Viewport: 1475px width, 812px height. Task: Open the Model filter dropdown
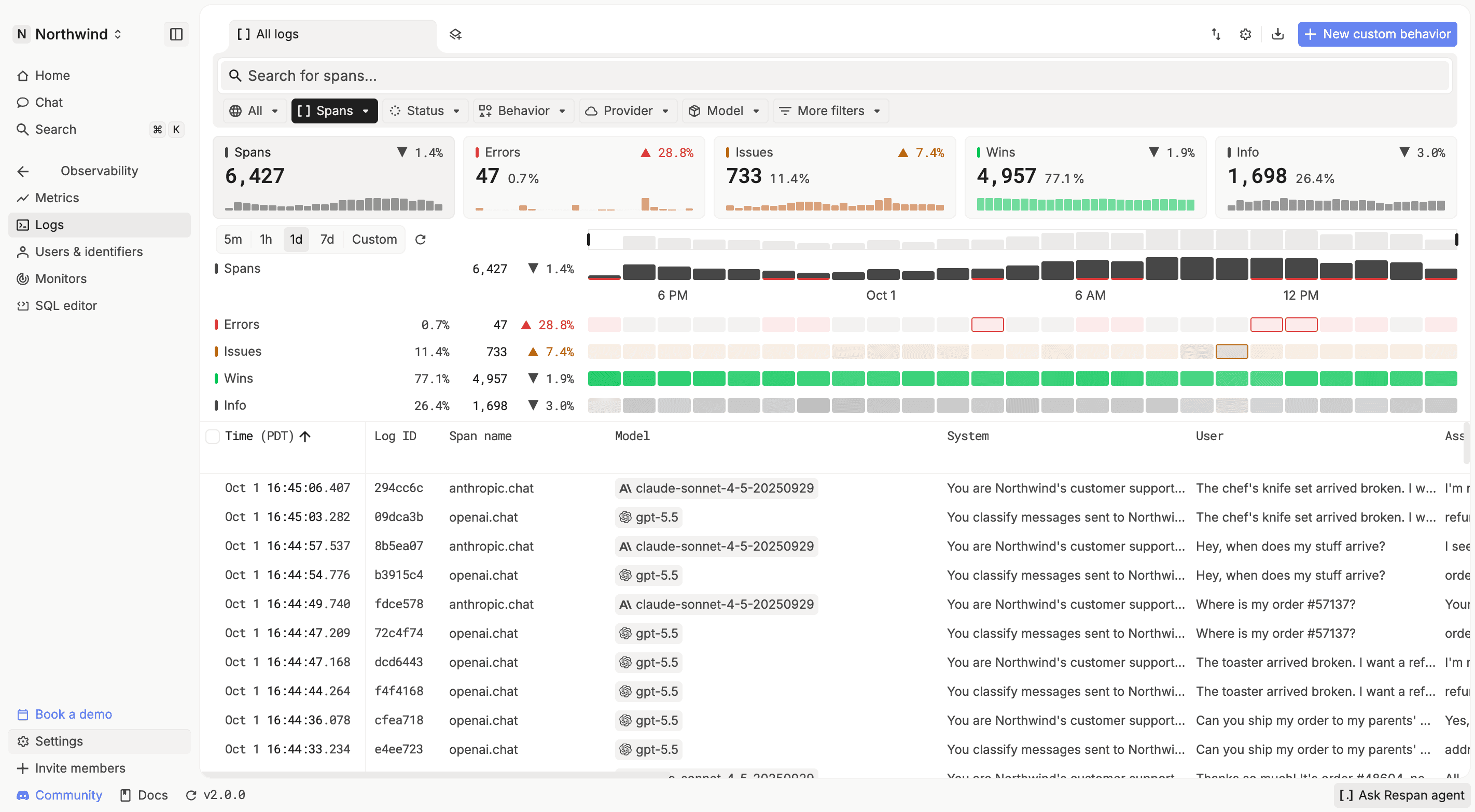pyautogui.click(x=725, y=111)
